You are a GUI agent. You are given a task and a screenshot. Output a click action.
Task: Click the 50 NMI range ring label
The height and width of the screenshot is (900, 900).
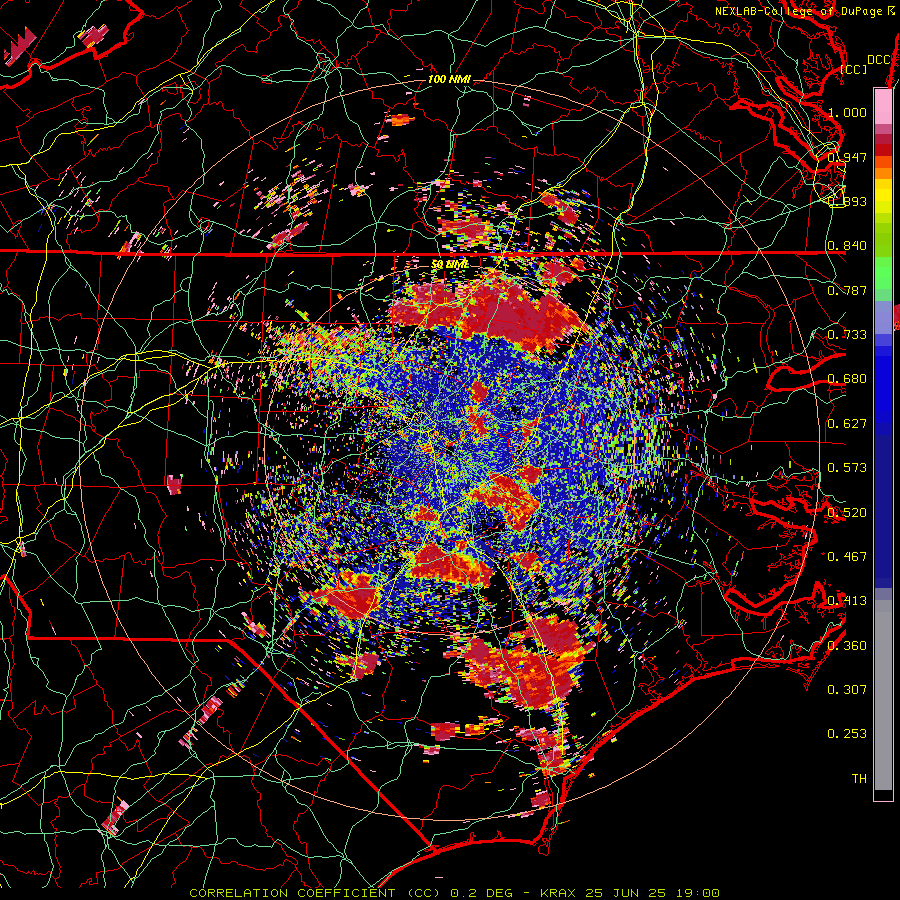point(449,265)
